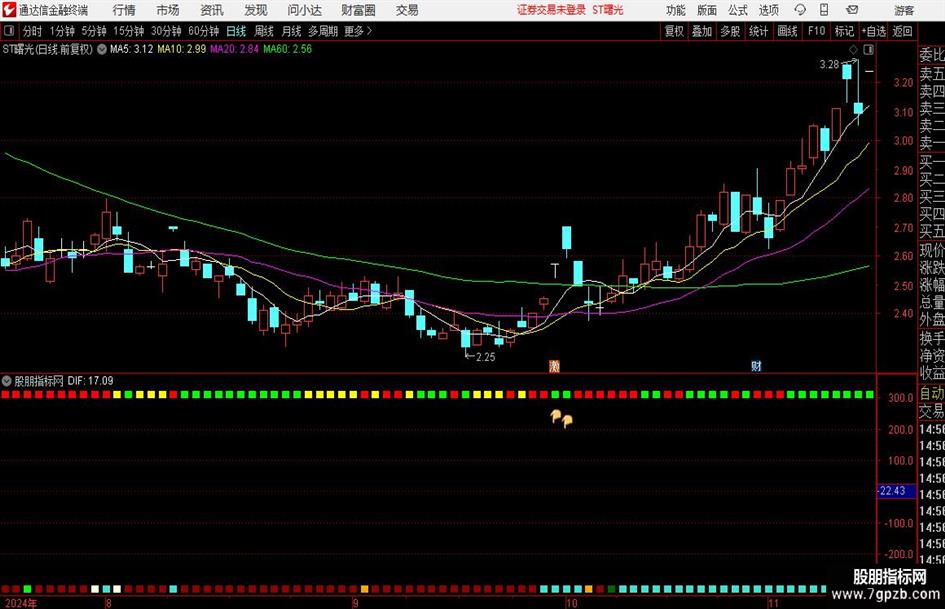Viewport: 945px width, 609px height.
Task: Click MA20: 2.84 moving average label
Action: (234, 49)
